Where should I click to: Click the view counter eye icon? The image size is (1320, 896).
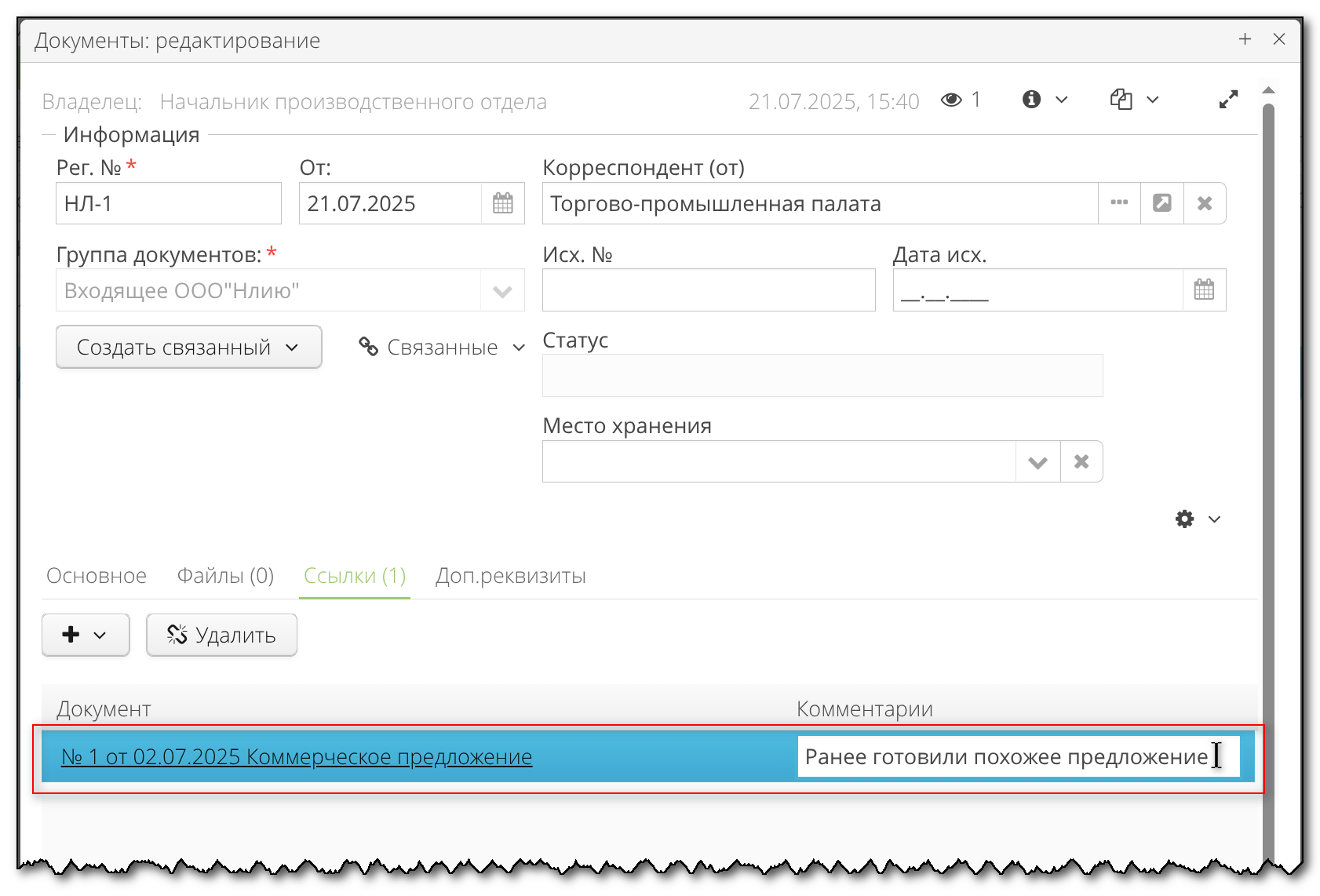click(x=952, y=100)
